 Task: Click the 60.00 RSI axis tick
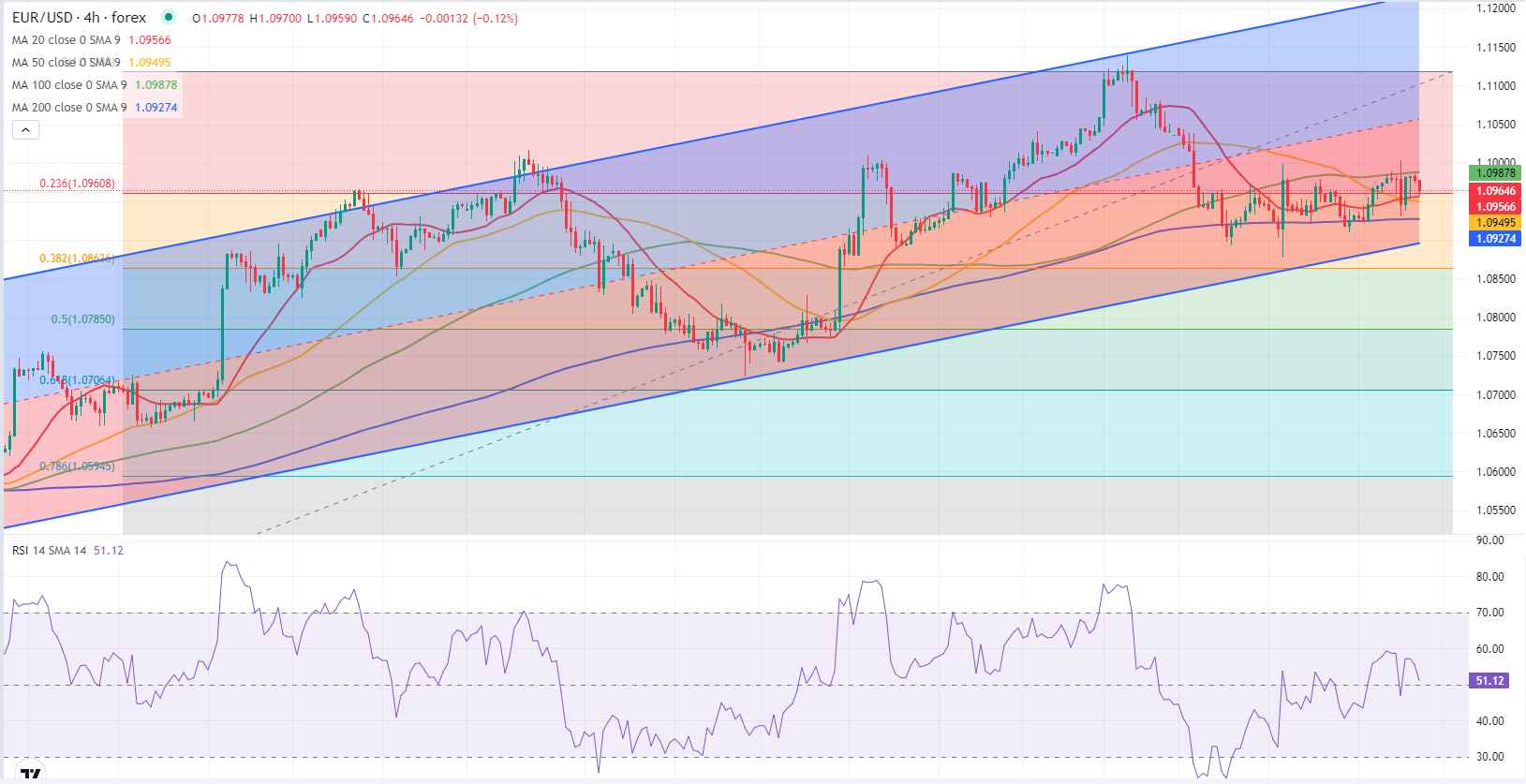tap(1489, 649)
